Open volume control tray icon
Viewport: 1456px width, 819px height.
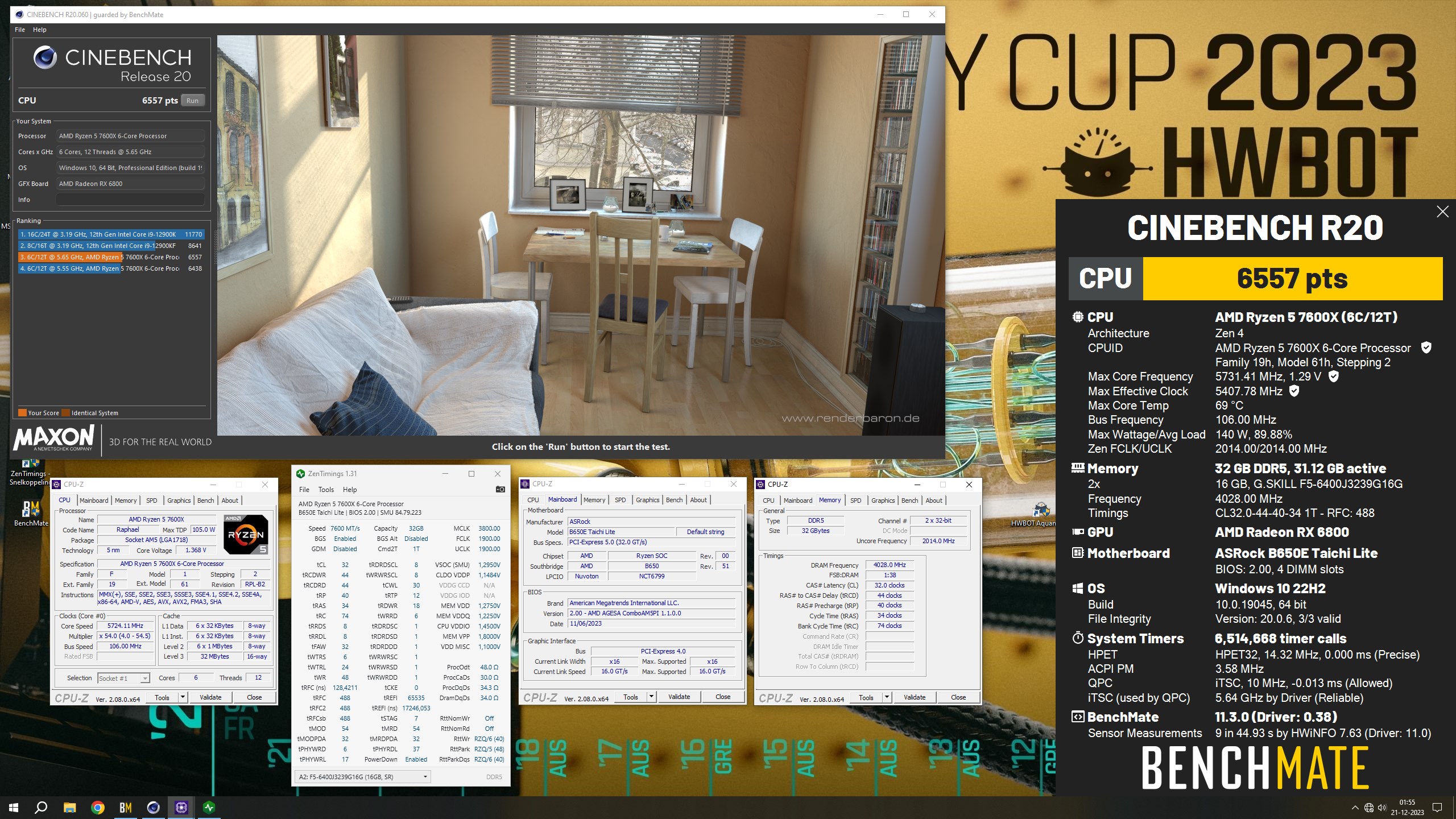click(x=1382, y=808)
